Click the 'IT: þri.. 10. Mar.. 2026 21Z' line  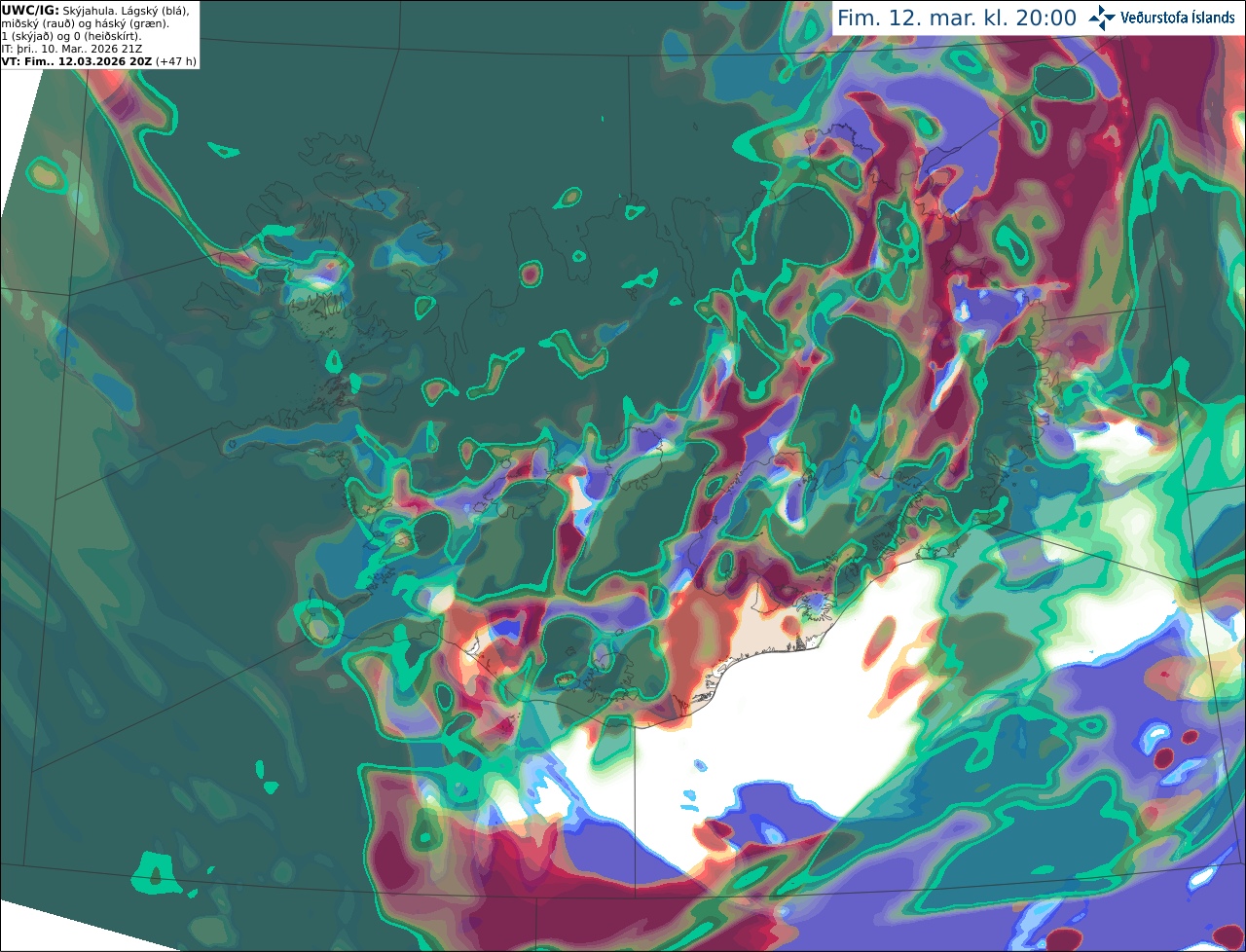pyautogui.click(x=74, y=49)
